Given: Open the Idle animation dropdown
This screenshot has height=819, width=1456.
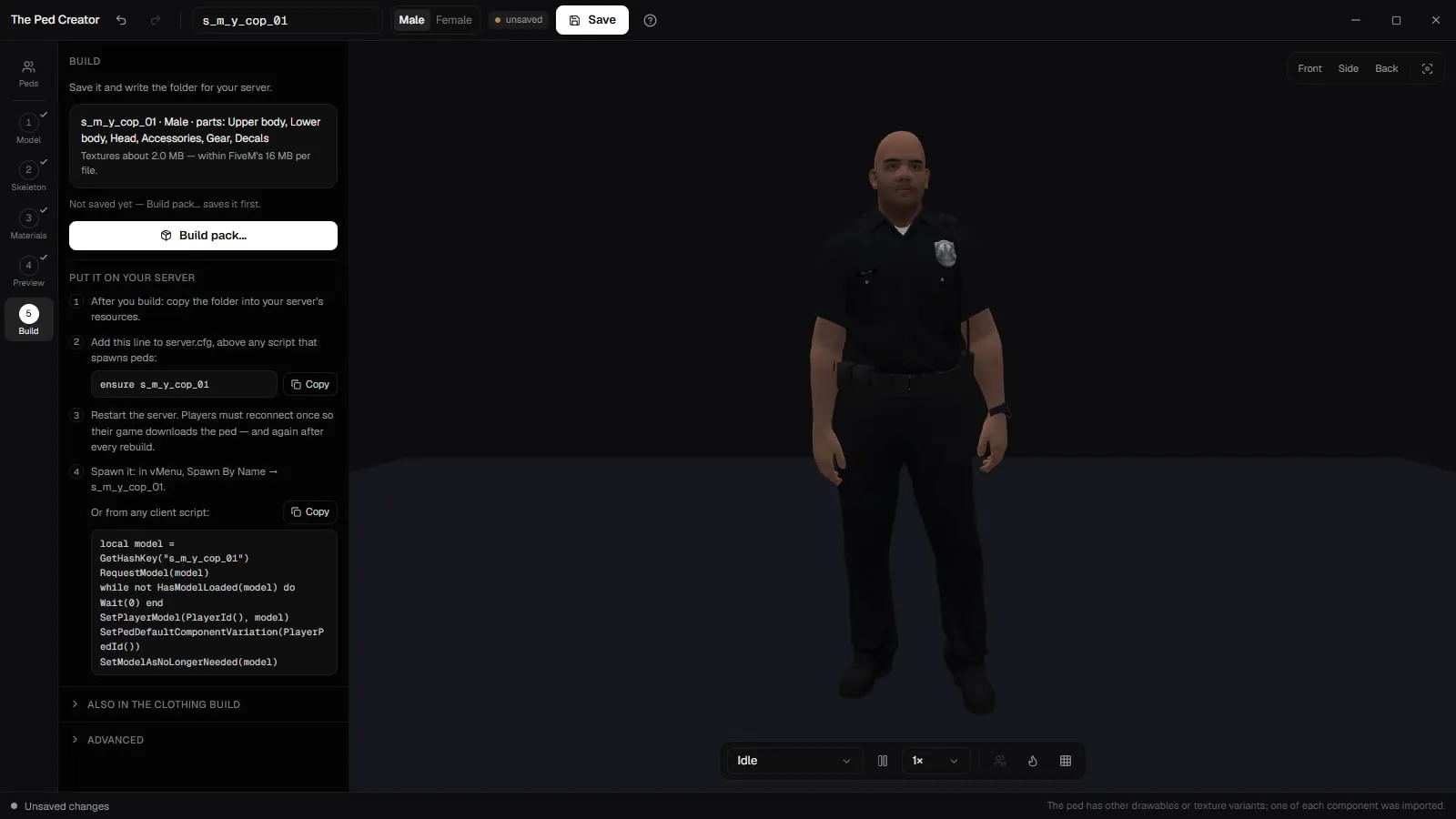Looking at the screenshot, I should point(794,761).
